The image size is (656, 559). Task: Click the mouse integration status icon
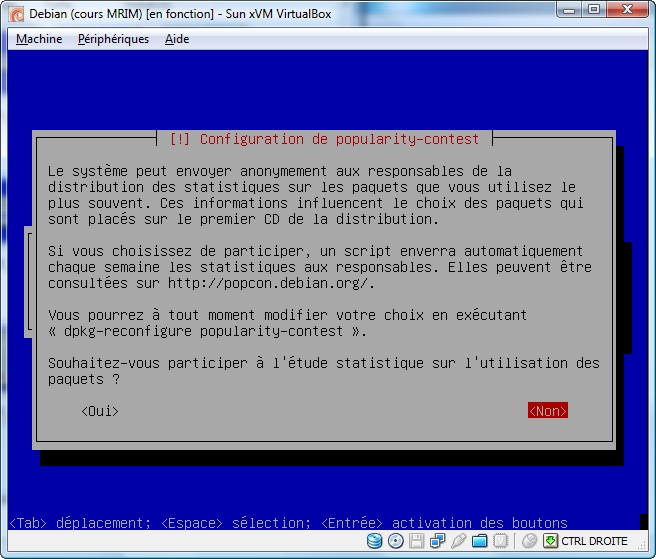tap(529, 541)
